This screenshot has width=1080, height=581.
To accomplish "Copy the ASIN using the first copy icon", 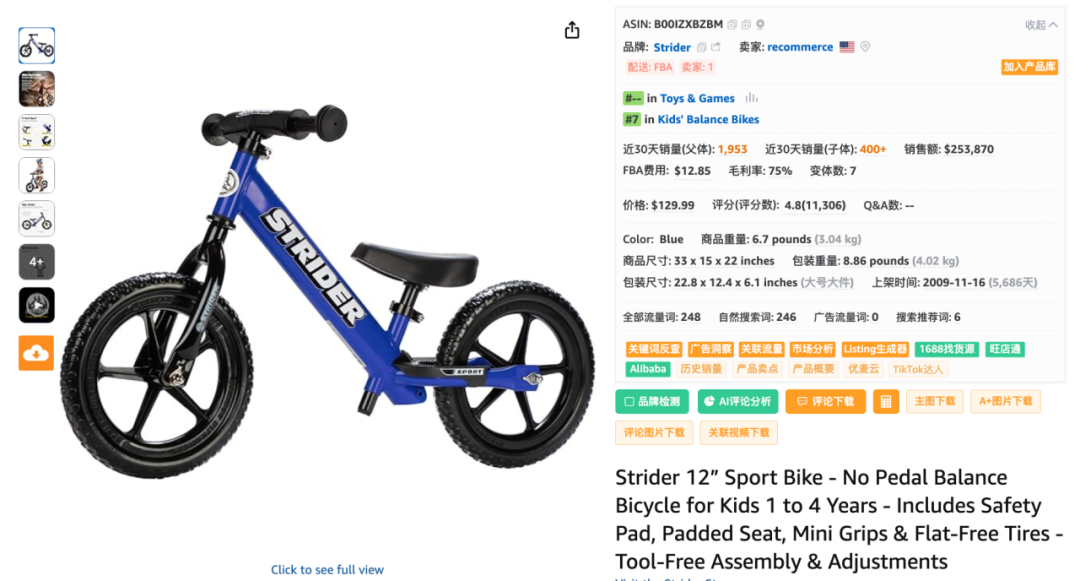I will 732,25.
